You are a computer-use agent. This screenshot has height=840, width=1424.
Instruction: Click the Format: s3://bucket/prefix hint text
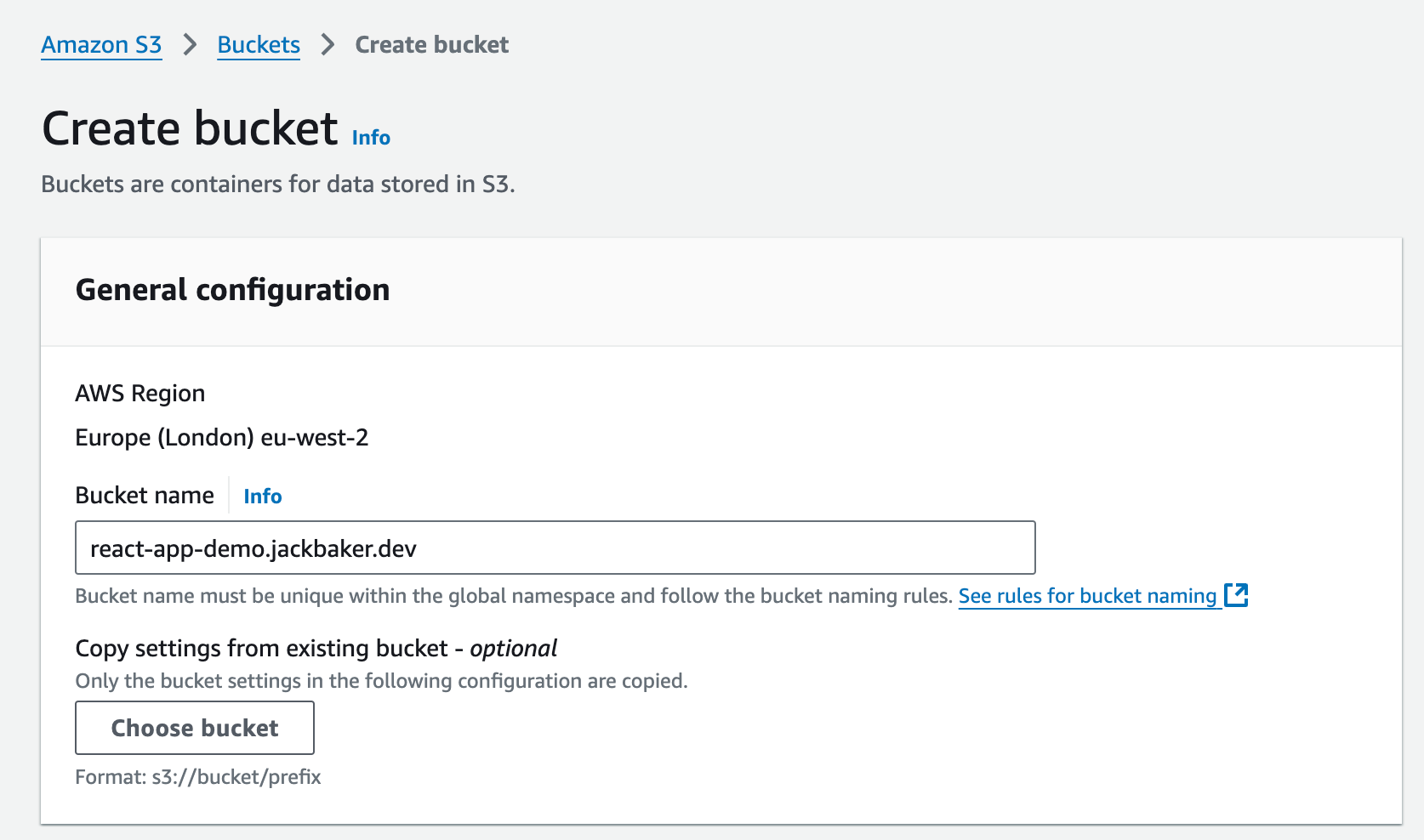click(198, 776)
